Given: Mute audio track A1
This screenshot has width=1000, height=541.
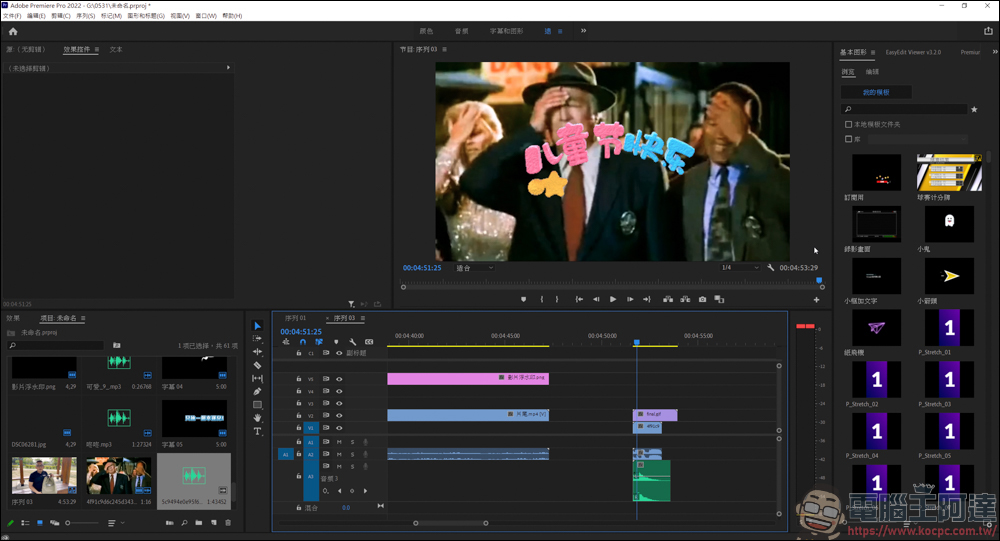Looking at the screenshot, I should point(339,442).
